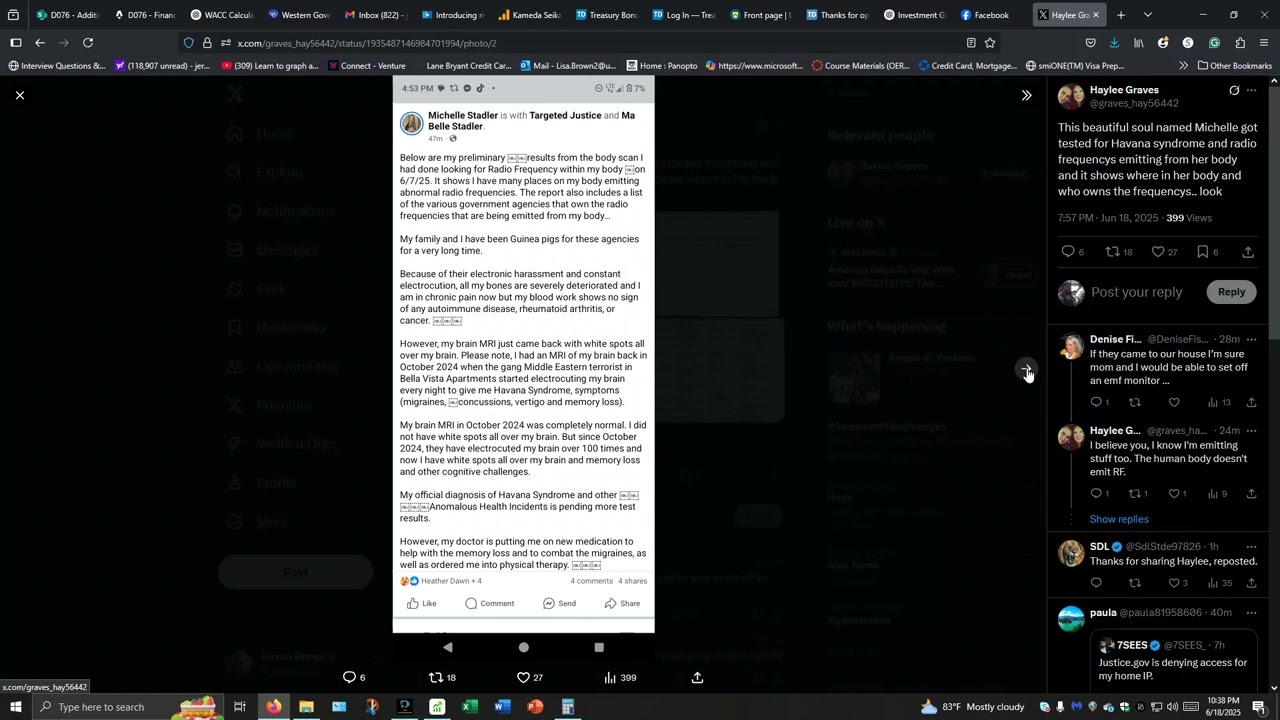The height and width of the screenshot is (720, 1280).
Task: Click bottom bar like icon showing 27
Action: (x=529, y=678)
